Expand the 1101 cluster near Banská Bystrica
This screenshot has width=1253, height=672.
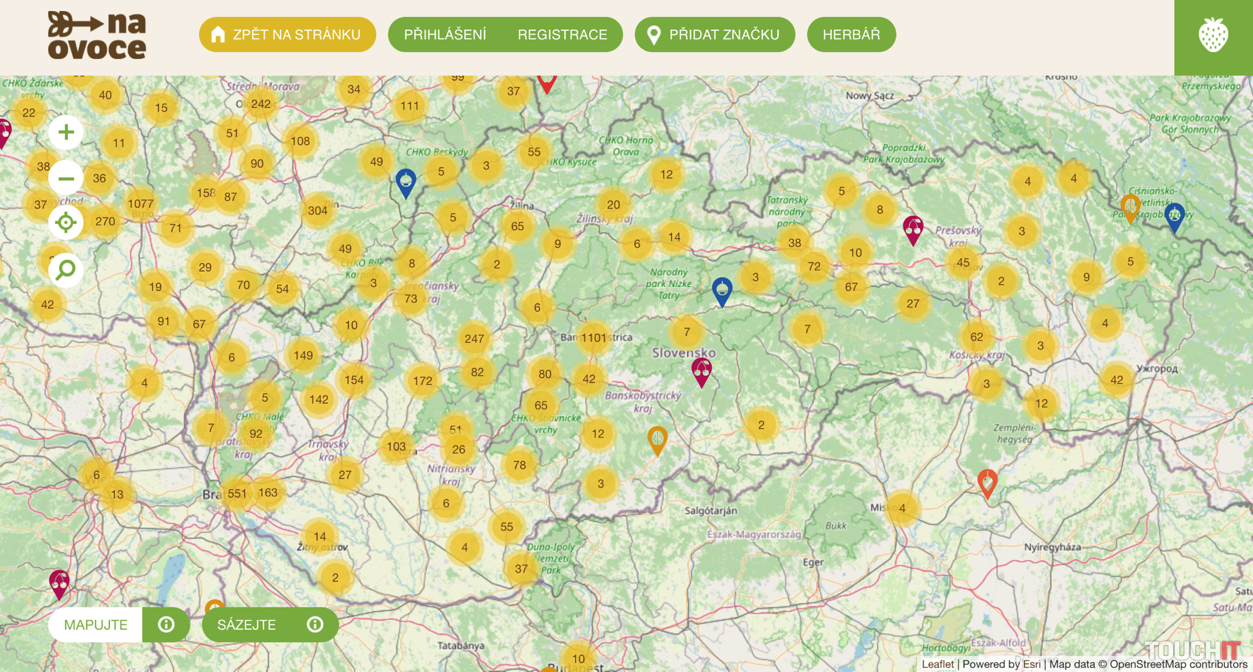(594, 338)
